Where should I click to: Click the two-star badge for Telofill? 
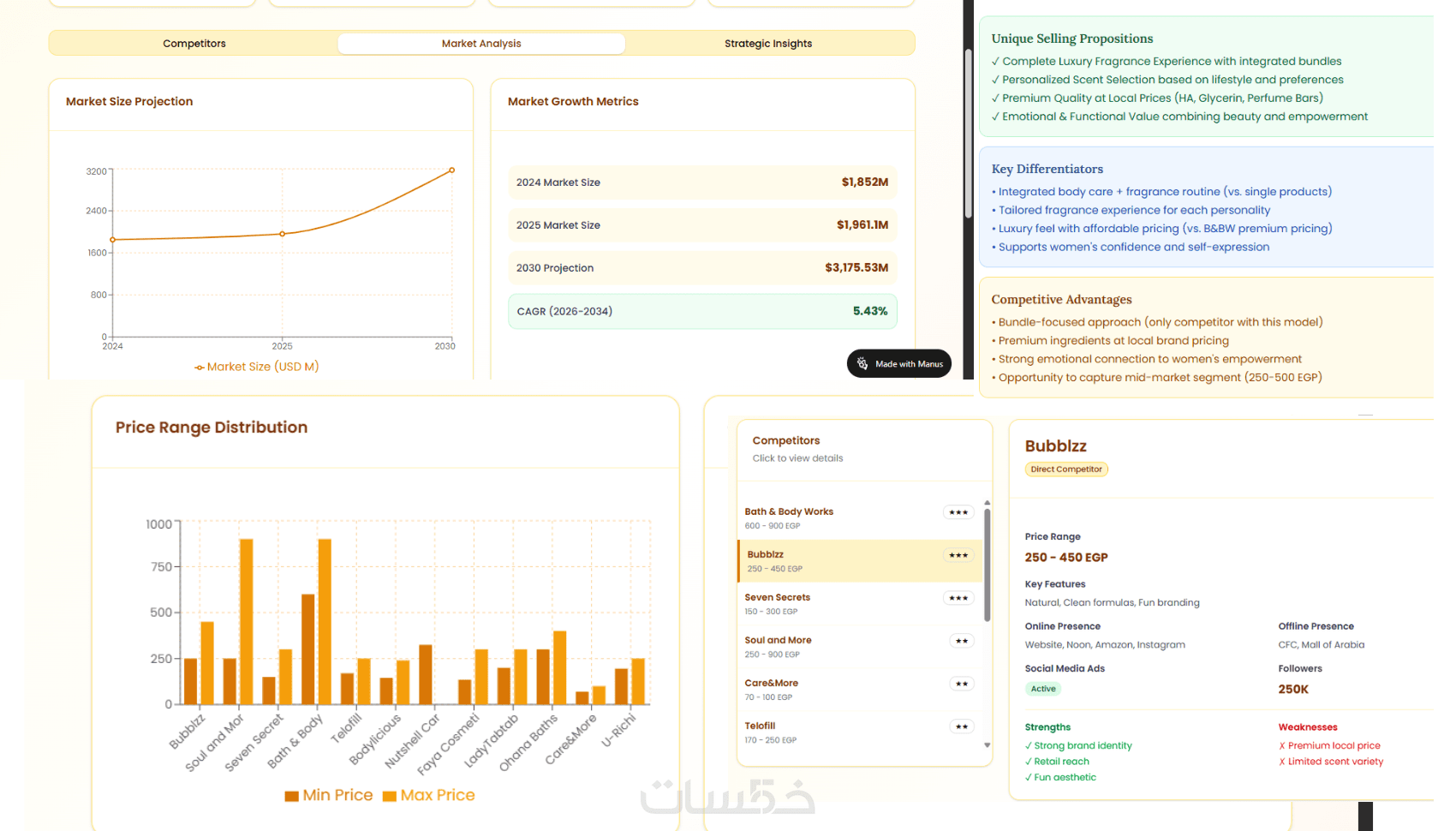tap(962, 726)
